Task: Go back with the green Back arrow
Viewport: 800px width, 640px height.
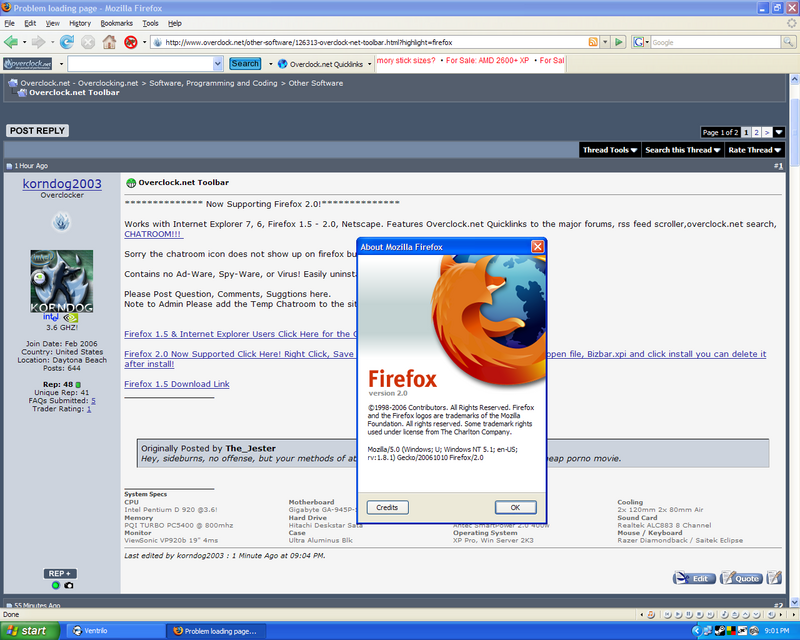Action: (x=11, y=42)
